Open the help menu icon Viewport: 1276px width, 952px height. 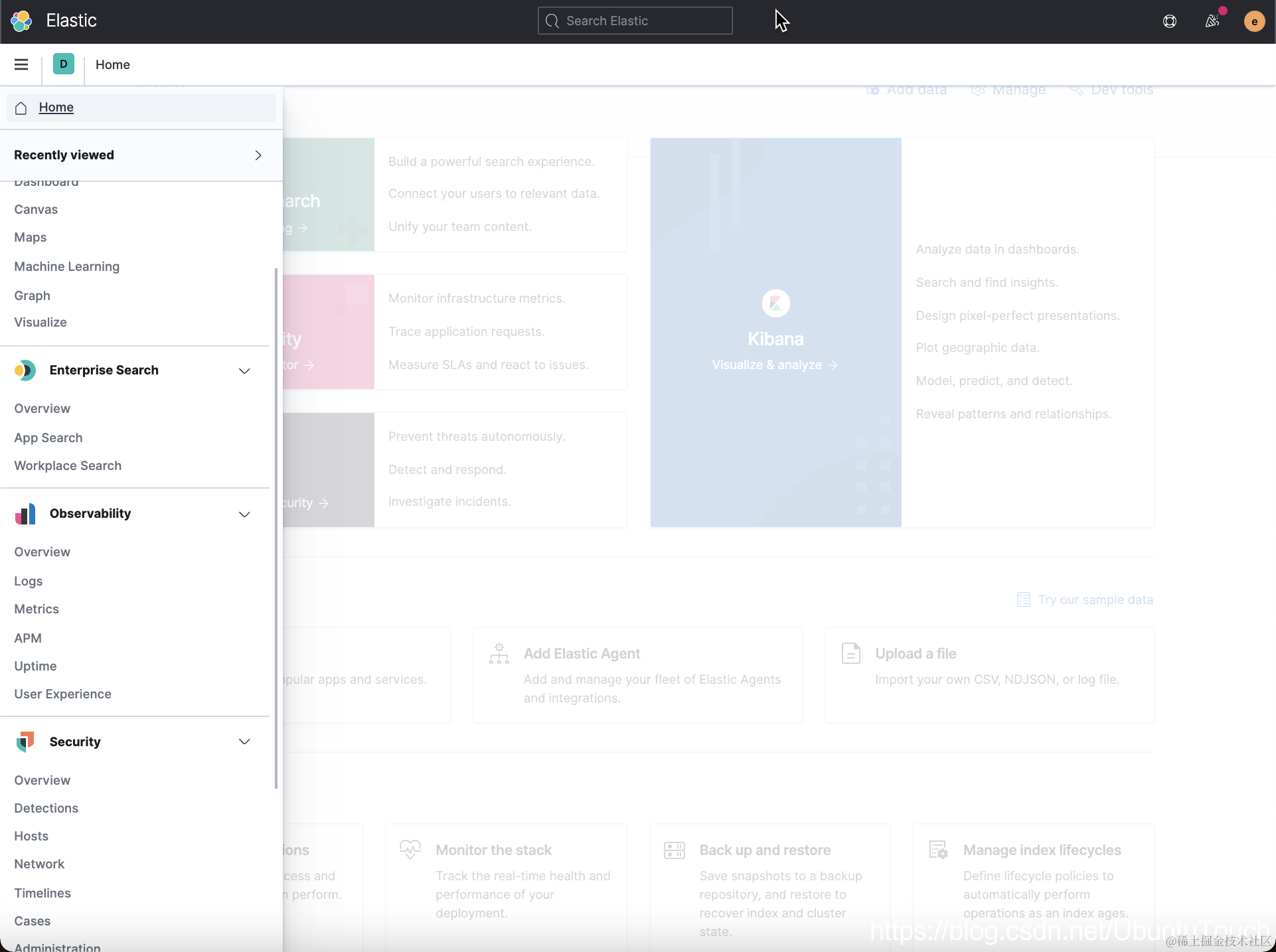pos(1170,21)
